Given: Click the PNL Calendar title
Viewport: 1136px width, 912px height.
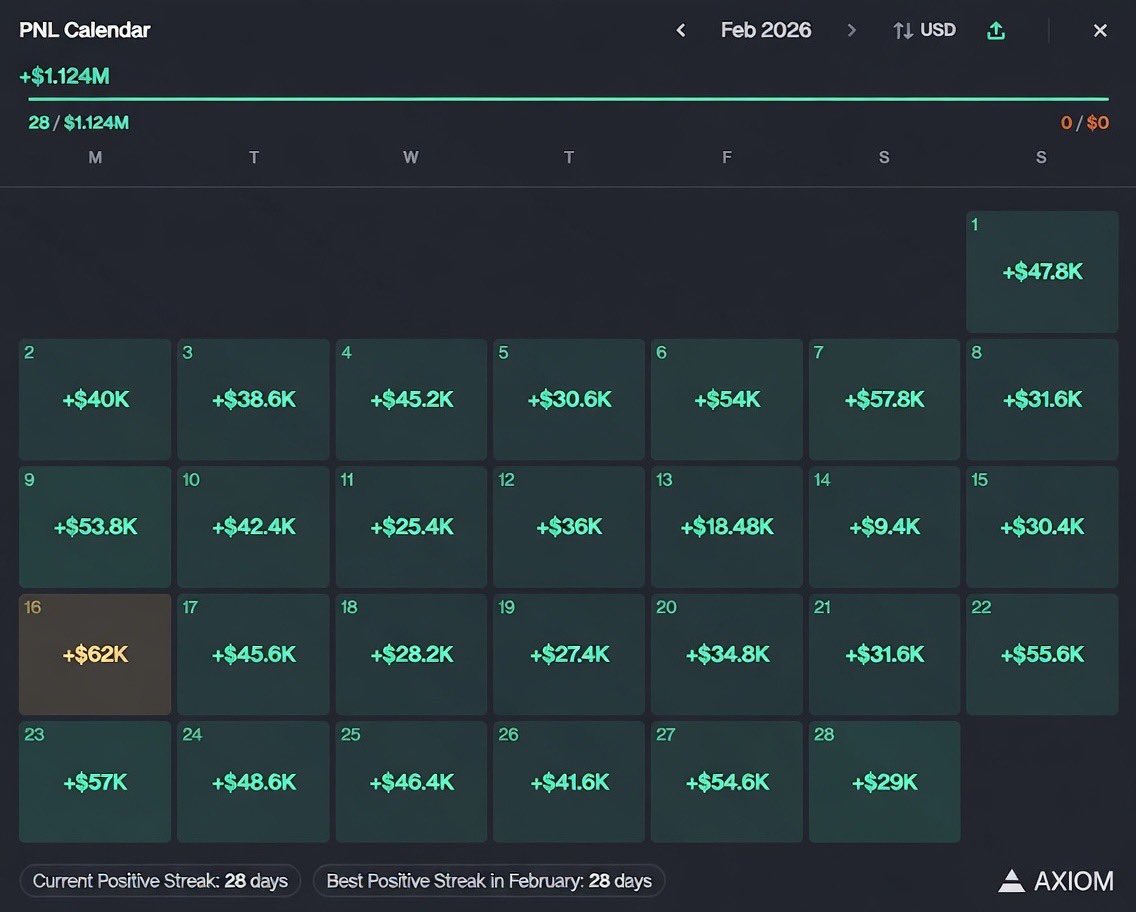Looking at the screenshot, I should (x=85, y=30).
